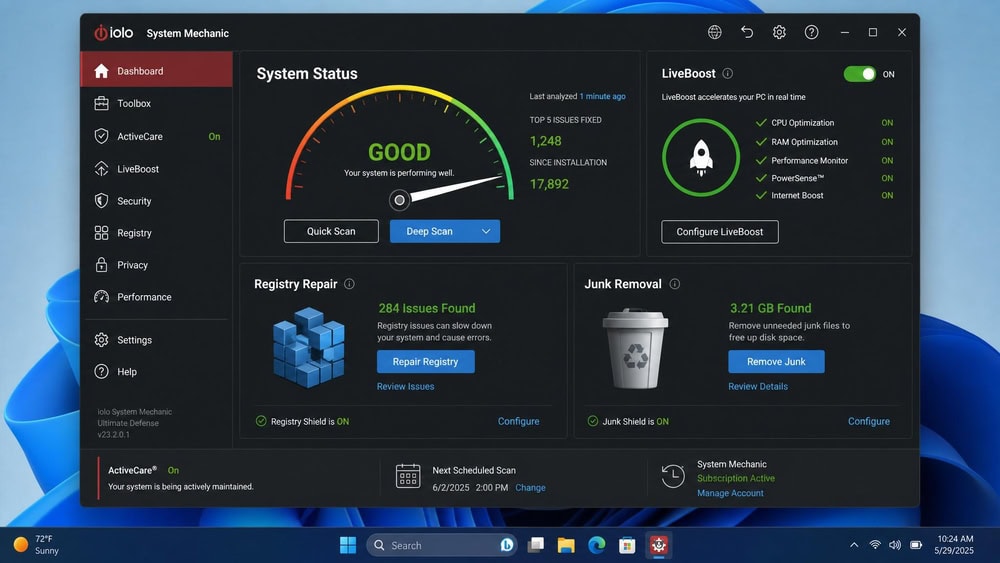Click the undo arrow icon in title bar
The width and height of the screenshot is (1000, 563).
coord(747,32)
